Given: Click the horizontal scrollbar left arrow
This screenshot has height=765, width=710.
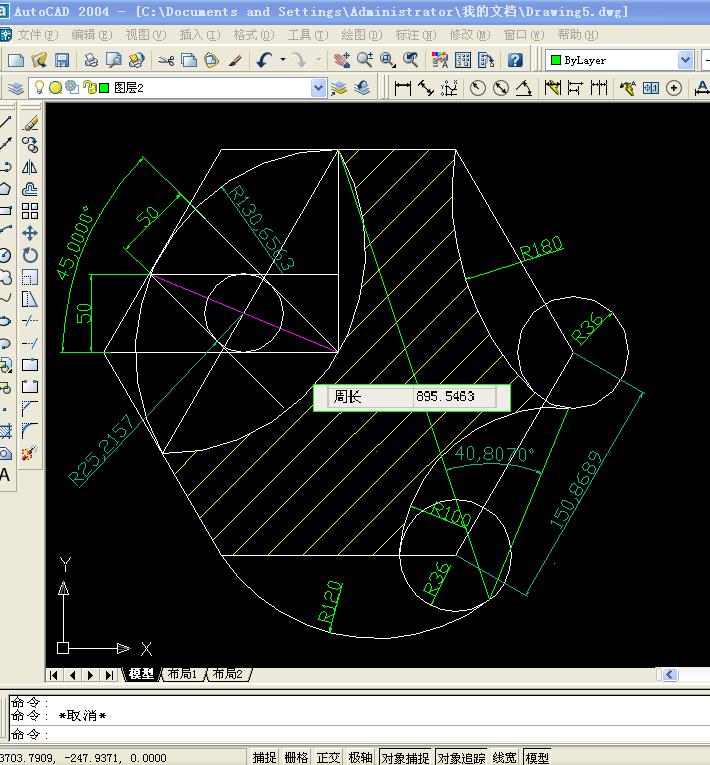Looking at the screenshot, I should (x=669, y=674).
